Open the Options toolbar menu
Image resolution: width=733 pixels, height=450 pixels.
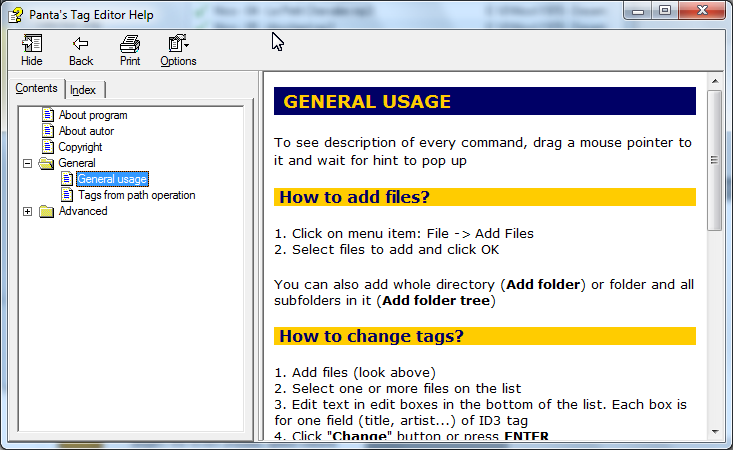coord(178,50)
